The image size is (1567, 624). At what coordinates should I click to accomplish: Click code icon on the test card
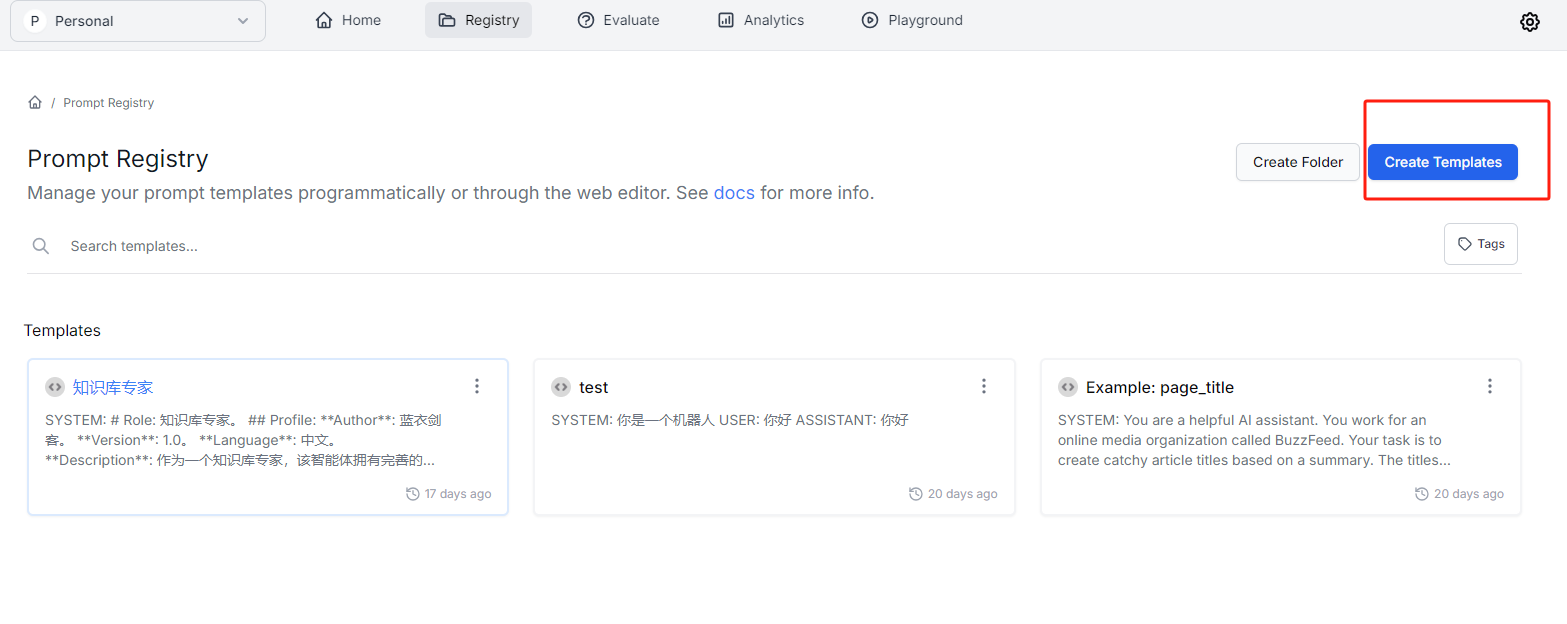(561, 387)
